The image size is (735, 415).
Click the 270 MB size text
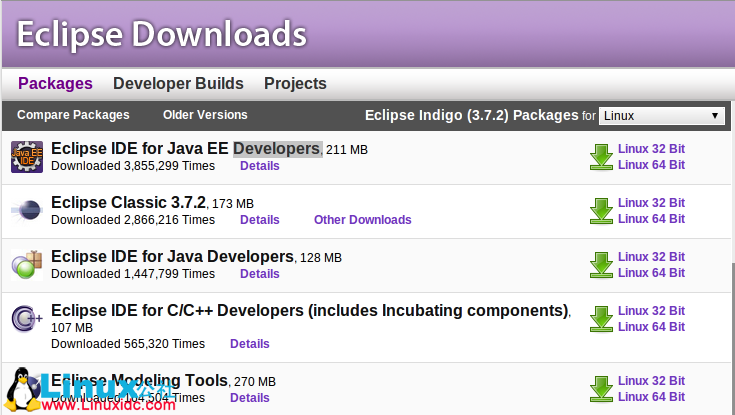point(255,381)
